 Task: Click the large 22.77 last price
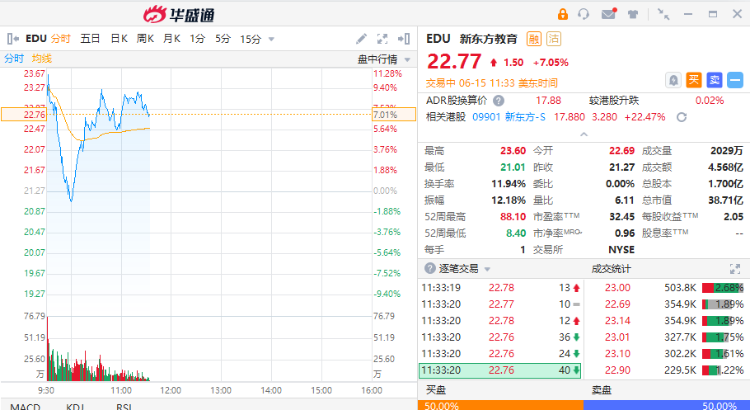454,62
